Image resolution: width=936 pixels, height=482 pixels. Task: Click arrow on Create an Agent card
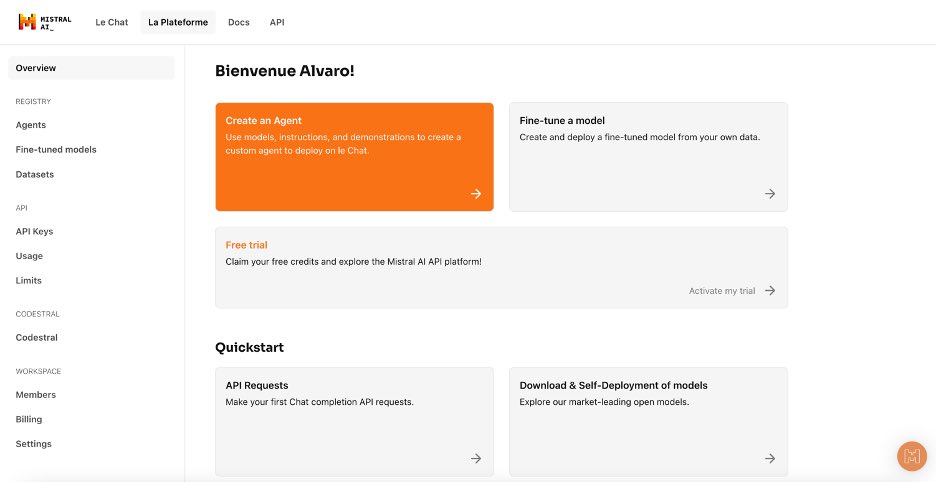[476, 194]
